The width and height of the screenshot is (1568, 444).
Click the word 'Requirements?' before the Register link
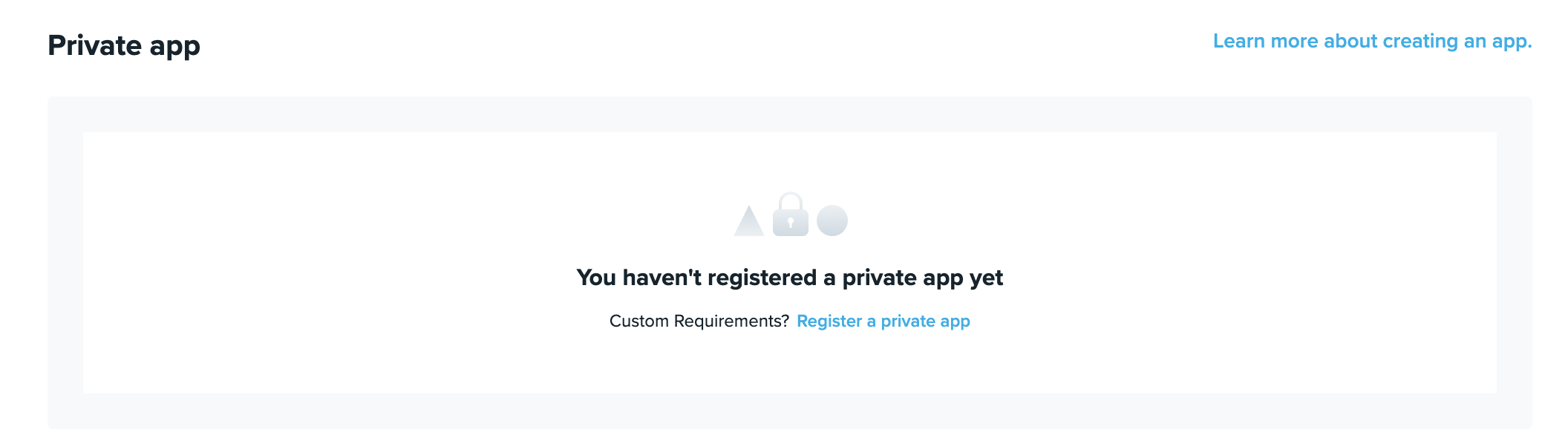click(731, 321)
